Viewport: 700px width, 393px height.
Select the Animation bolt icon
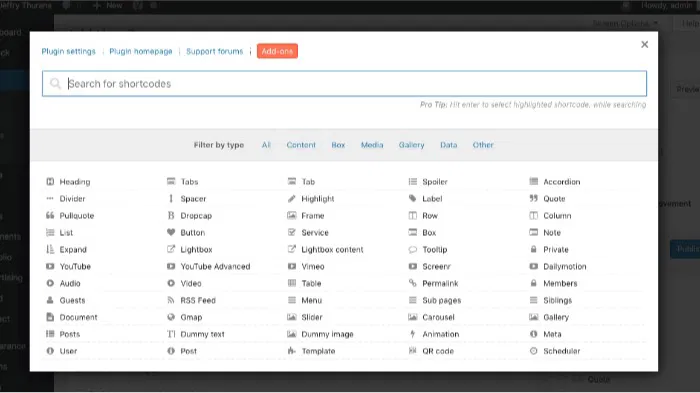click(412, 334)
